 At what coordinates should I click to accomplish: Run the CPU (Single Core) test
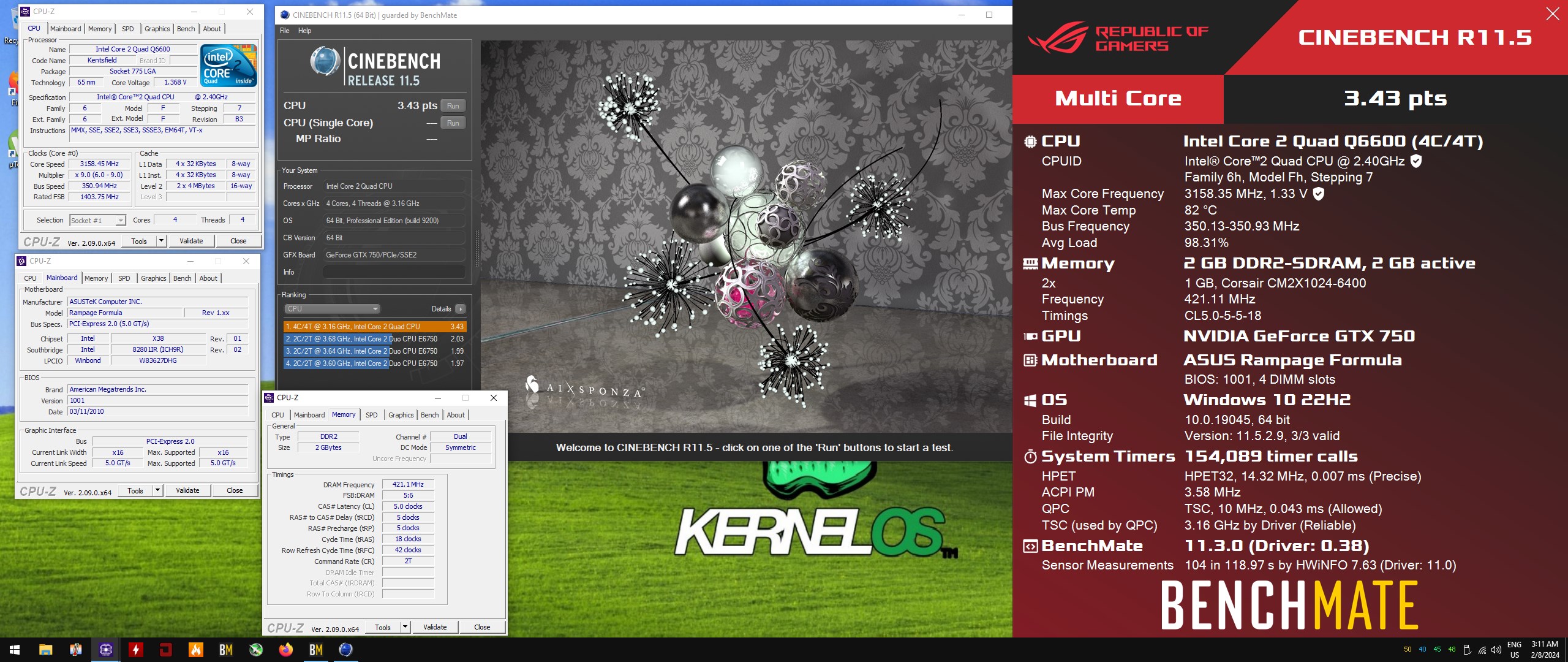[x=453, y=123]
